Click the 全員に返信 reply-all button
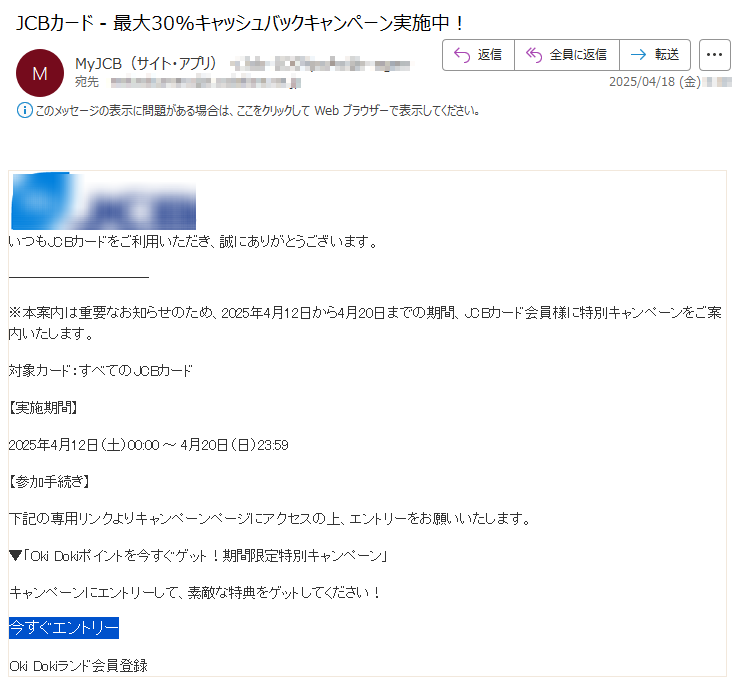The height and width of the screenshot is (684, 733). [566, 55]
